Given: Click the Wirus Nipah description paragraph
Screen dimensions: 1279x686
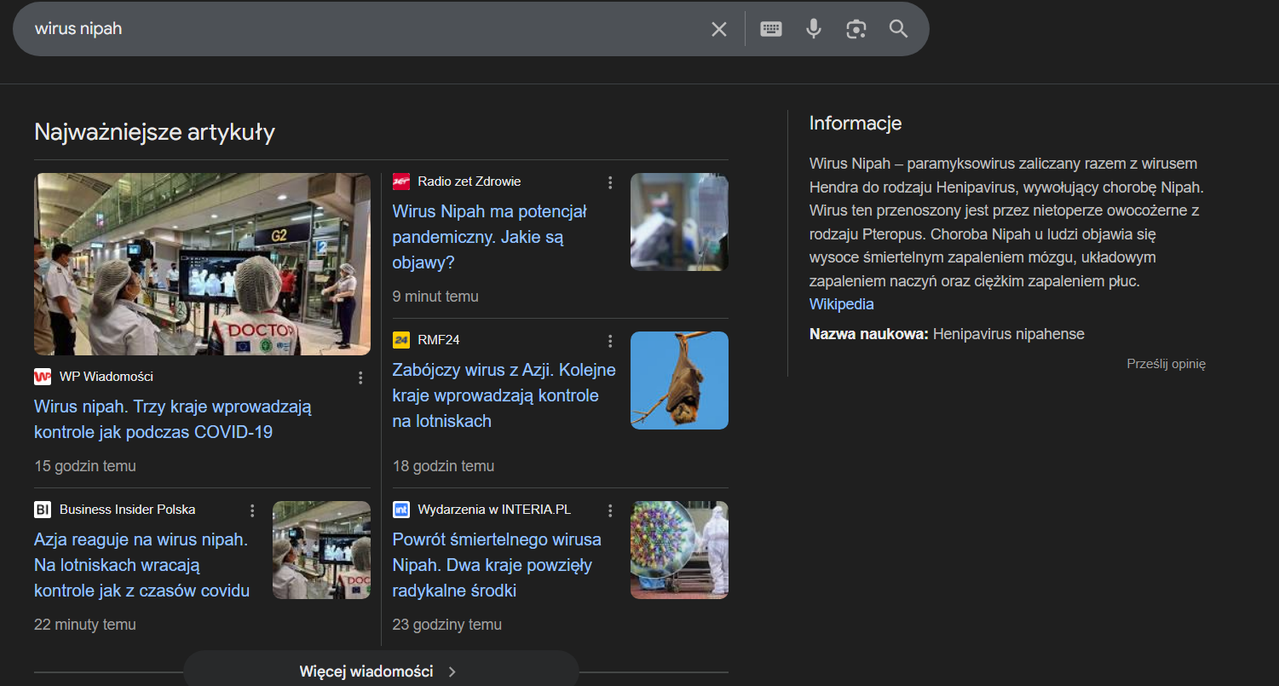Looking at the screenshot, I should coord(1007,222).
